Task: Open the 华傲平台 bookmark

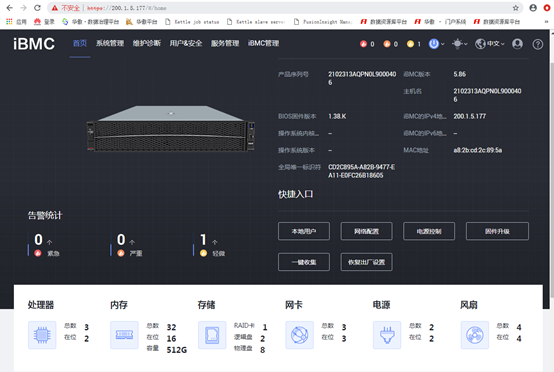Action: click(141, 22)
